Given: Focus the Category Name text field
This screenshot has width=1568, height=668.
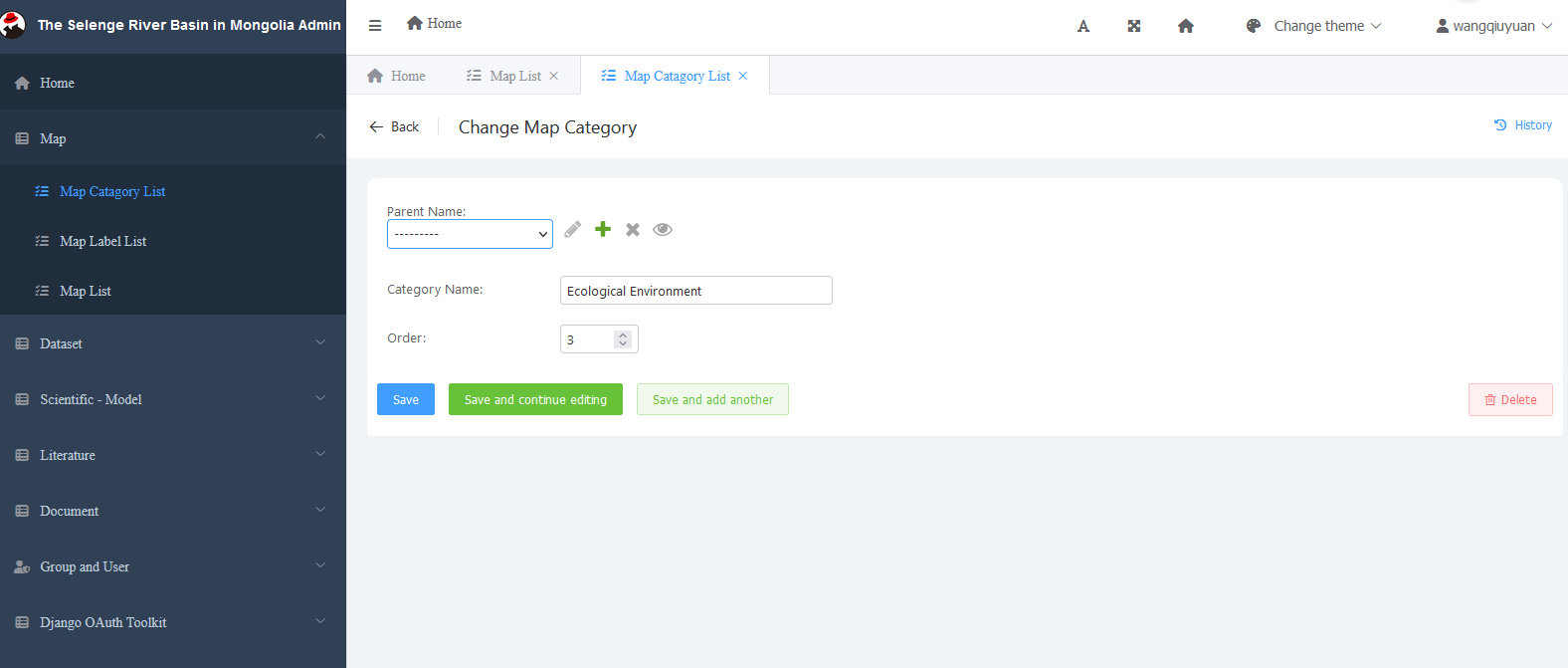Looking at the screenshot, I should [696, 291].
